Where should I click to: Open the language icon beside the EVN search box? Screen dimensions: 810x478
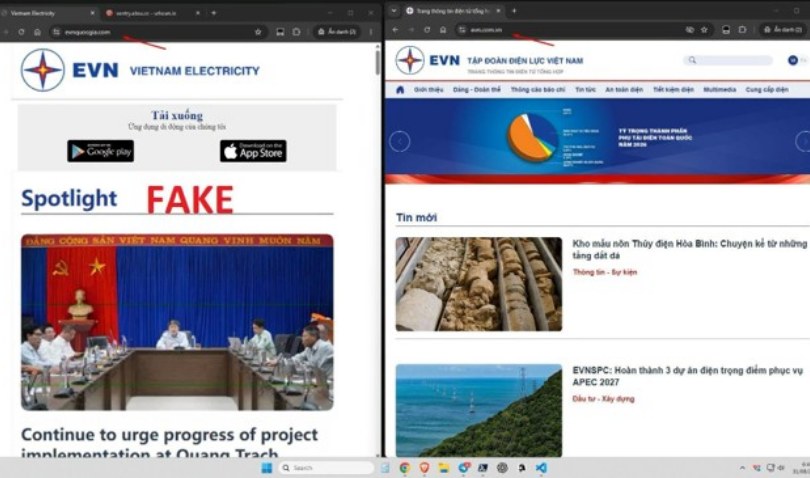click(x=793, y=60)
